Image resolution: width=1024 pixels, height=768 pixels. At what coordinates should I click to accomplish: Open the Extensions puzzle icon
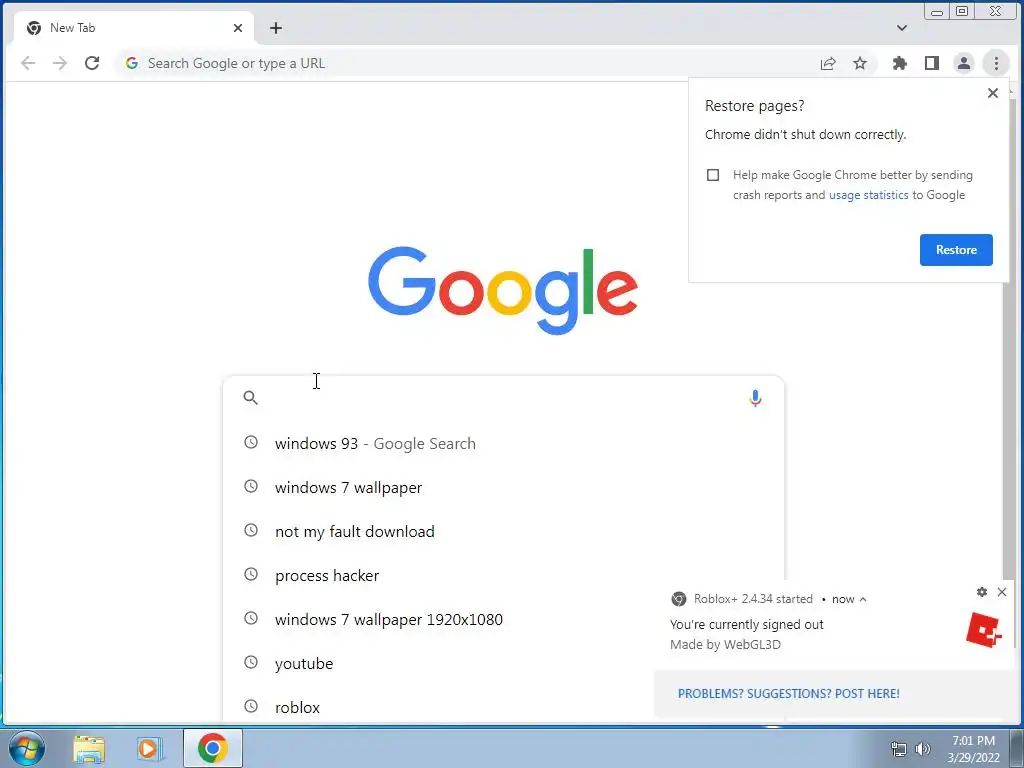click(x=900, y=63)
